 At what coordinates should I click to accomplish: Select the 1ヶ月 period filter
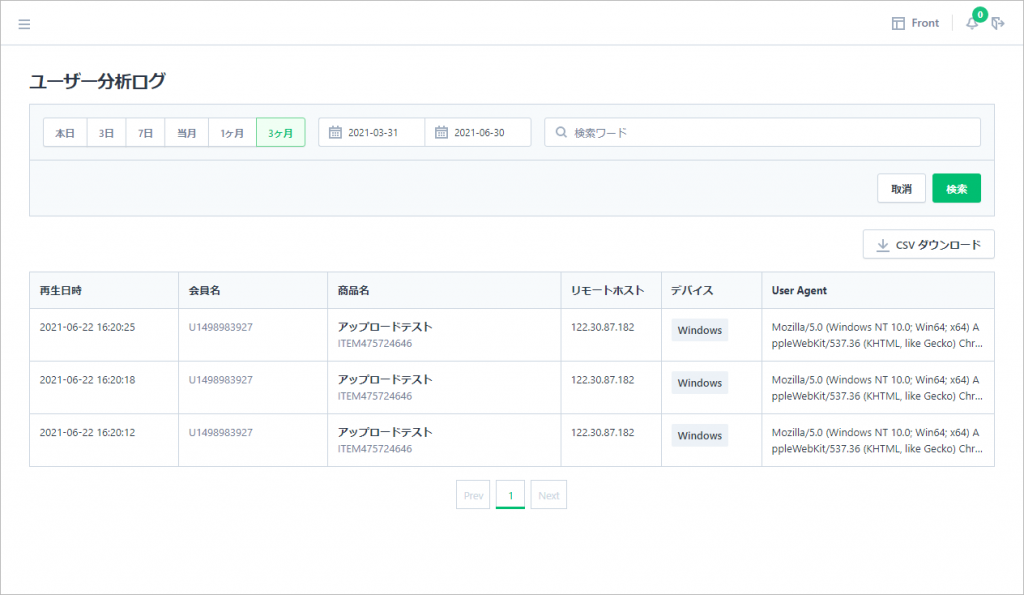click(232, 133)
